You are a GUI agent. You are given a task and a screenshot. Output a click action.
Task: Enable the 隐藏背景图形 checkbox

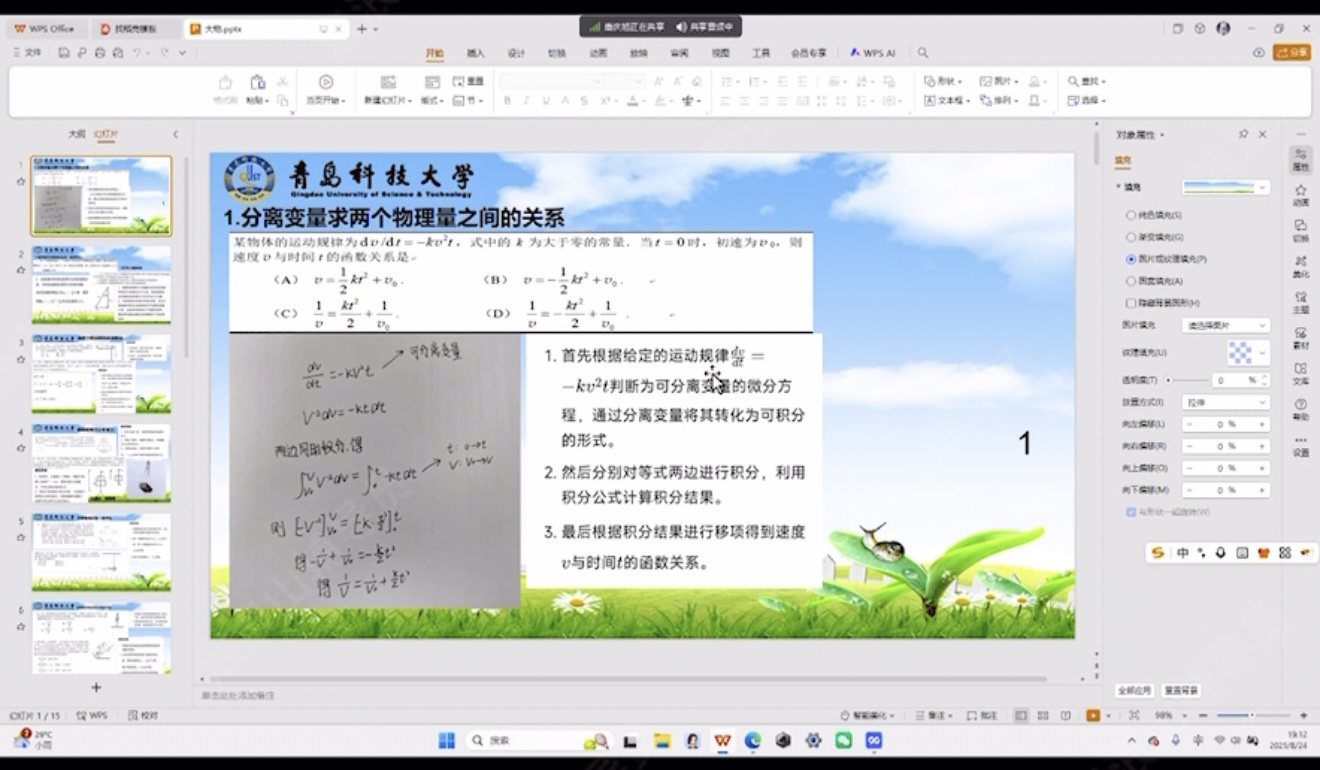click(1131, 303)
